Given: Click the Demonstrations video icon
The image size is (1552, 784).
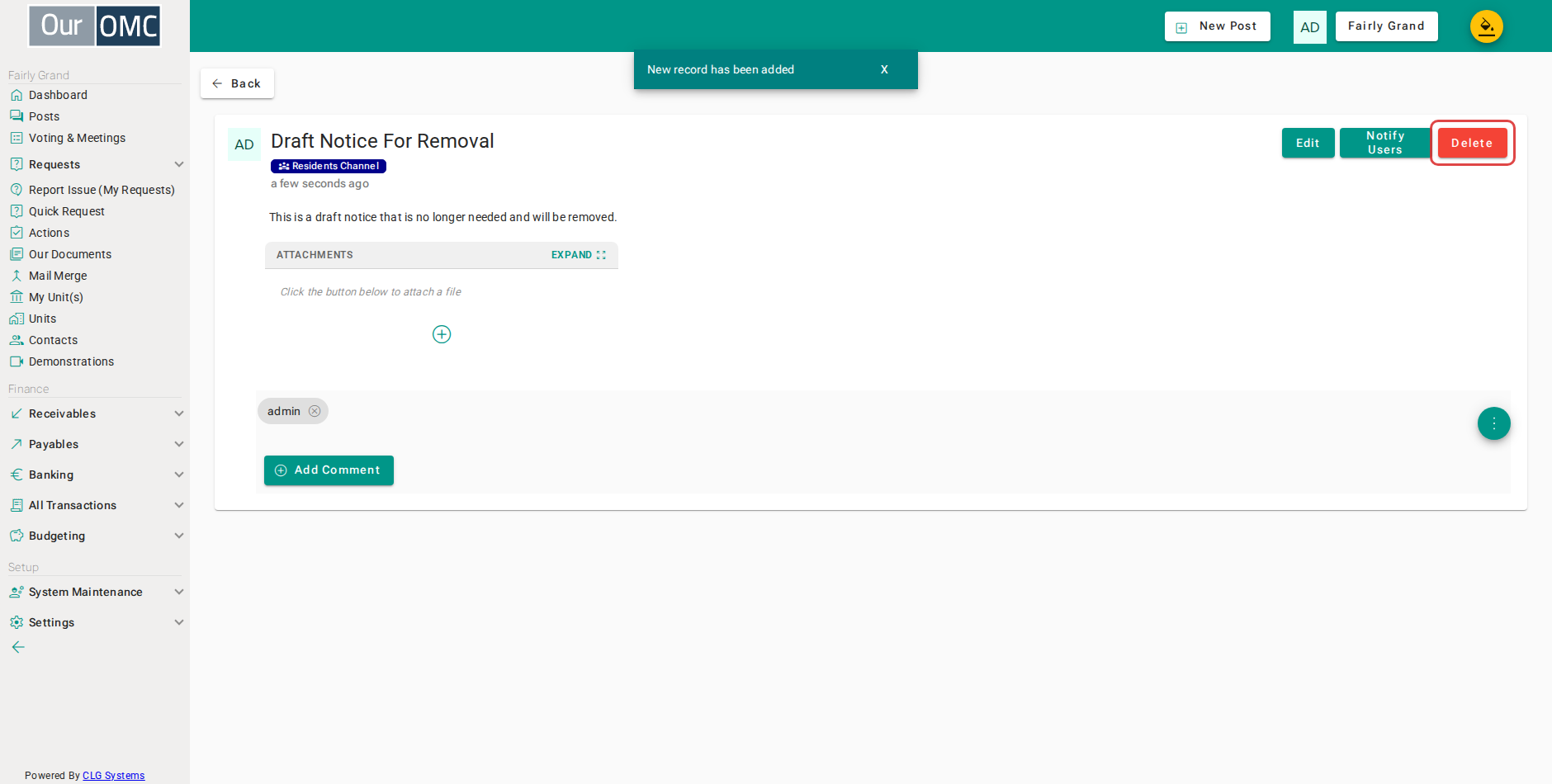Looking at the screenshot, I should (17, 361).
